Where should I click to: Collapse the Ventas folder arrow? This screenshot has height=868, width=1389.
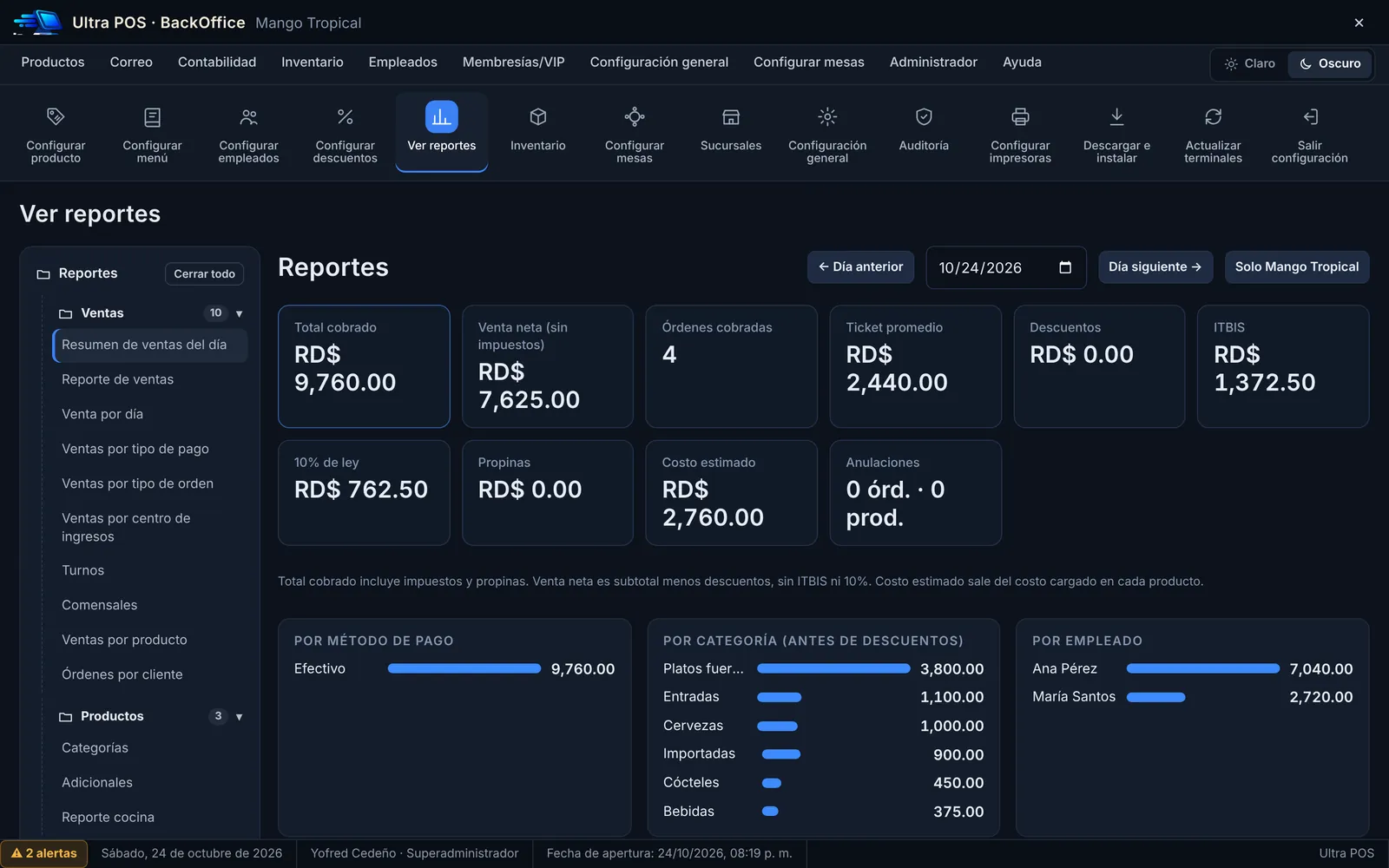(240, 313)
